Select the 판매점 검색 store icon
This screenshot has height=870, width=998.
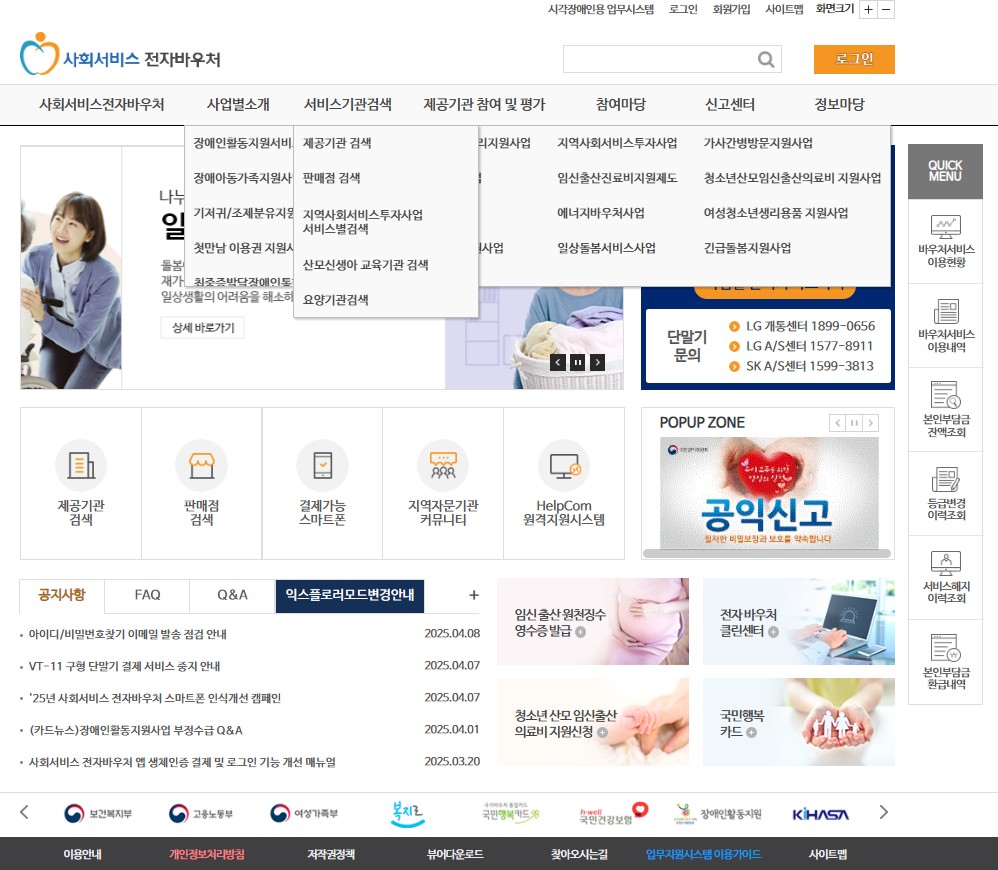(201, 466)
